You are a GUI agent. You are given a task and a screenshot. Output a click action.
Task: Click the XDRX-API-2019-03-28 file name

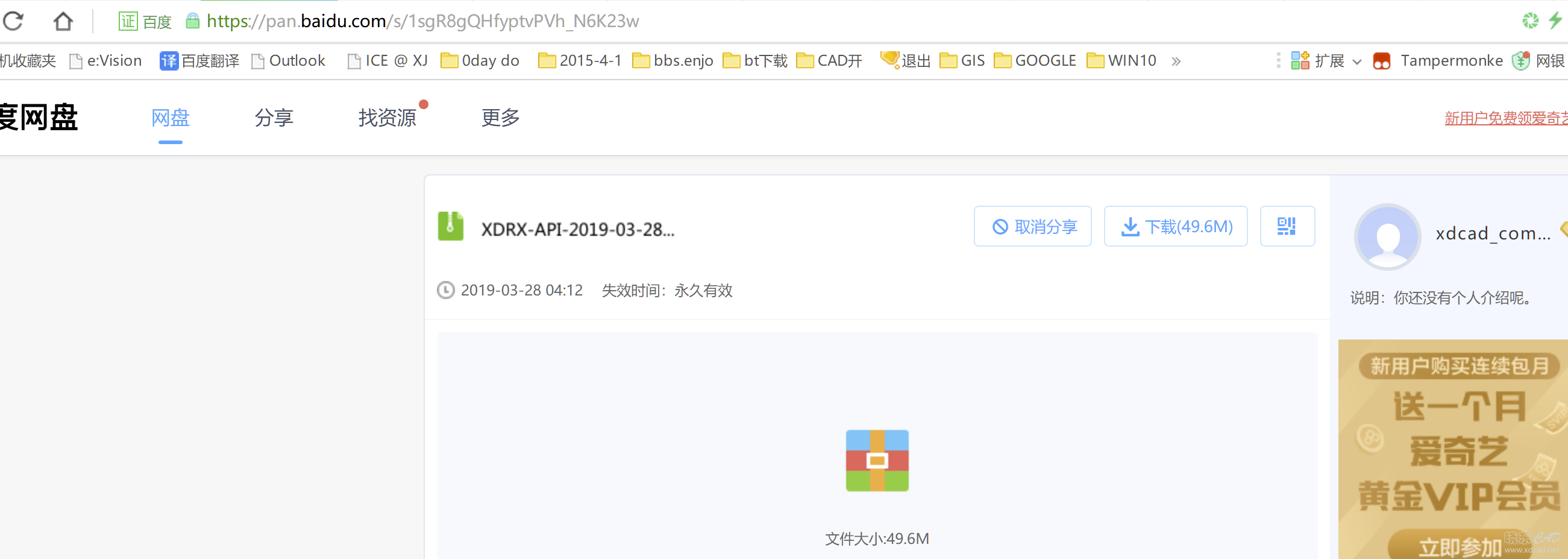pos(578,230)
